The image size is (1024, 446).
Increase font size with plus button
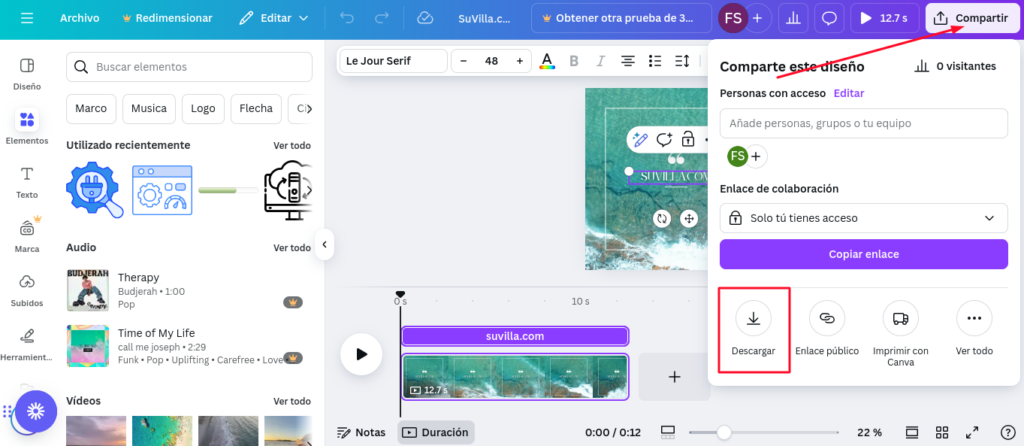tap(520, 61)
